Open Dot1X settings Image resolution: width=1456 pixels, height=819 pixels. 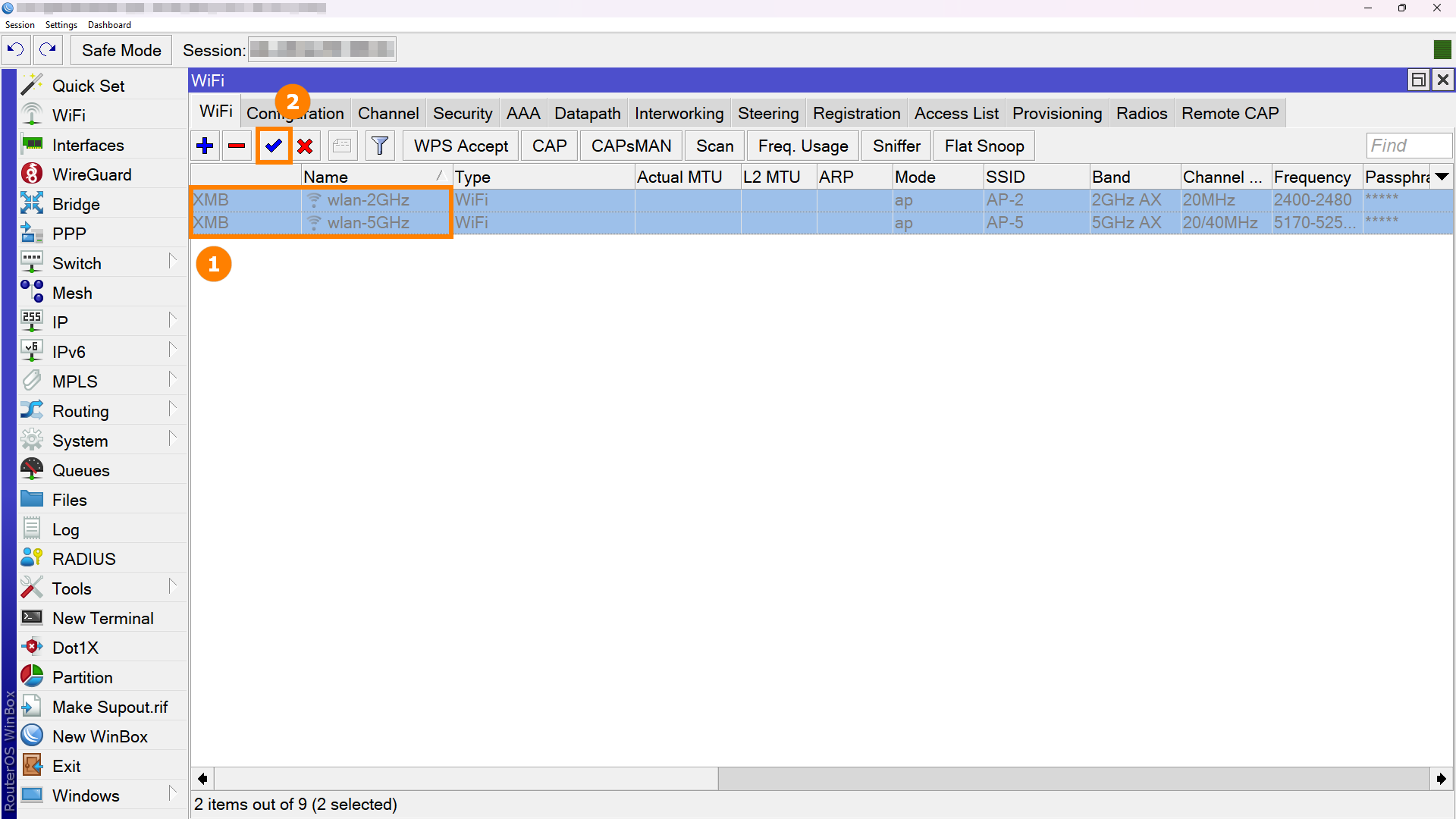click(x=102, y=648)
